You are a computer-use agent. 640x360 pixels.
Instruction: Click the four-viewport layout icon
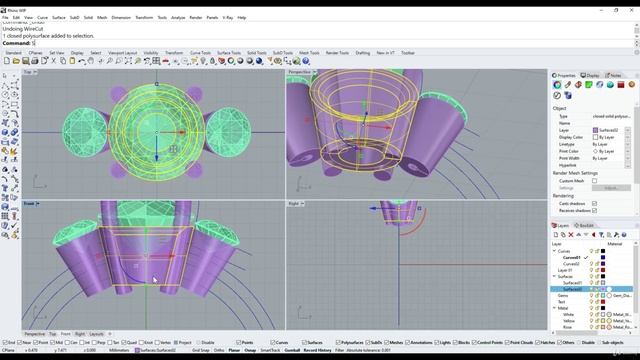[156, 61]
